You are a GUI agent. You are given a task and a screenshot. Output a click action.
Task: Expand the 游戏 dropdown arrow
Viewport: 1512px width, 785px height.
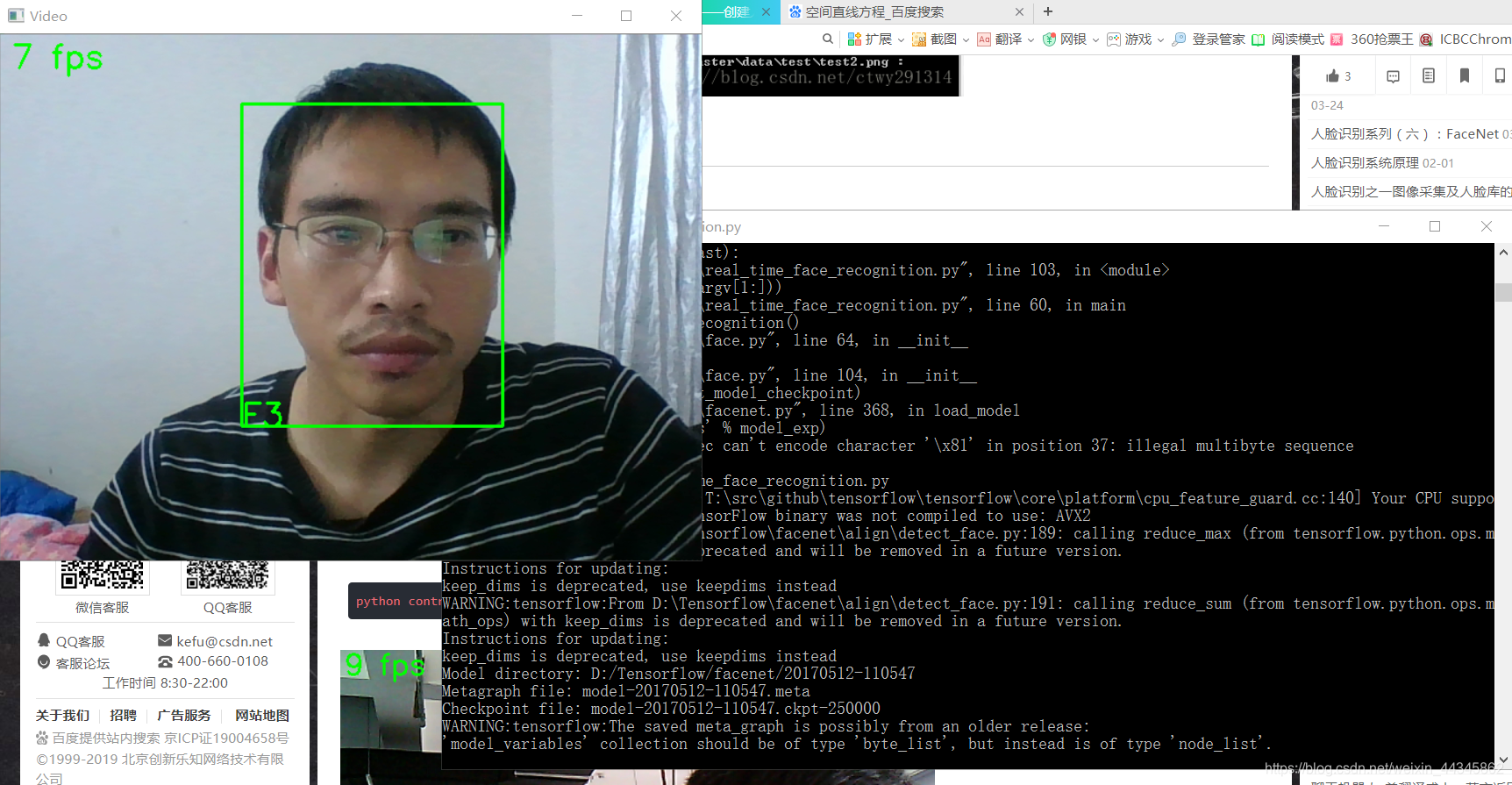coord(1160,39)
